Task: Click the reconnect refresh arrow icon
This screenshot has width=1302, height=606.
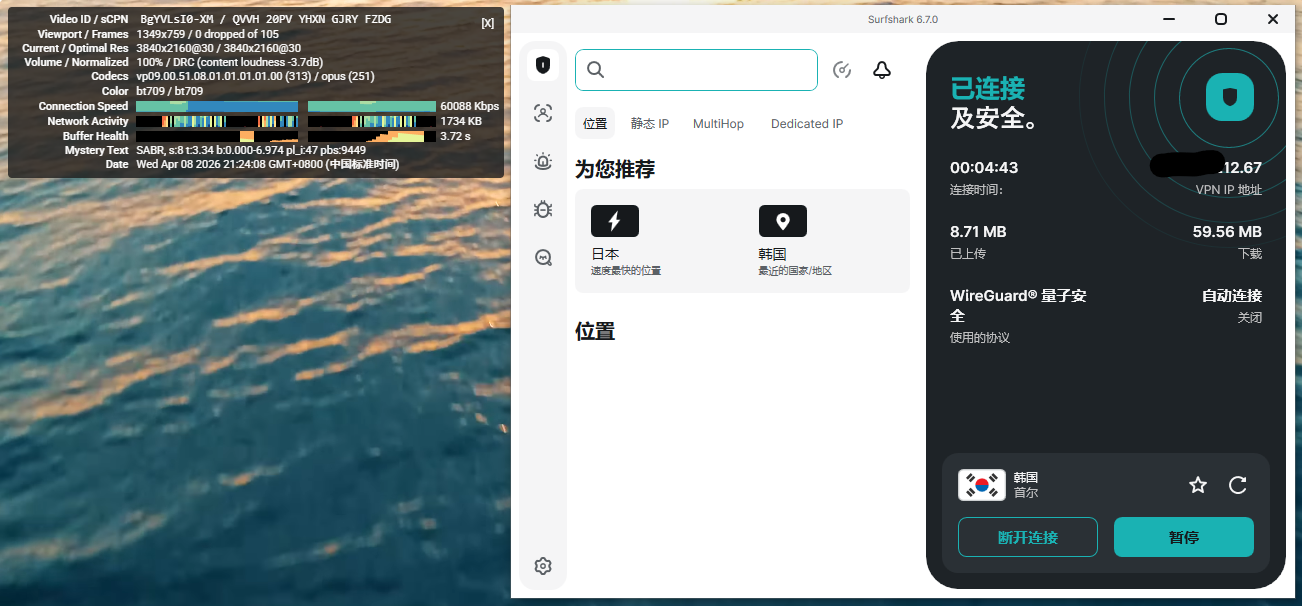Action: 1238,485
